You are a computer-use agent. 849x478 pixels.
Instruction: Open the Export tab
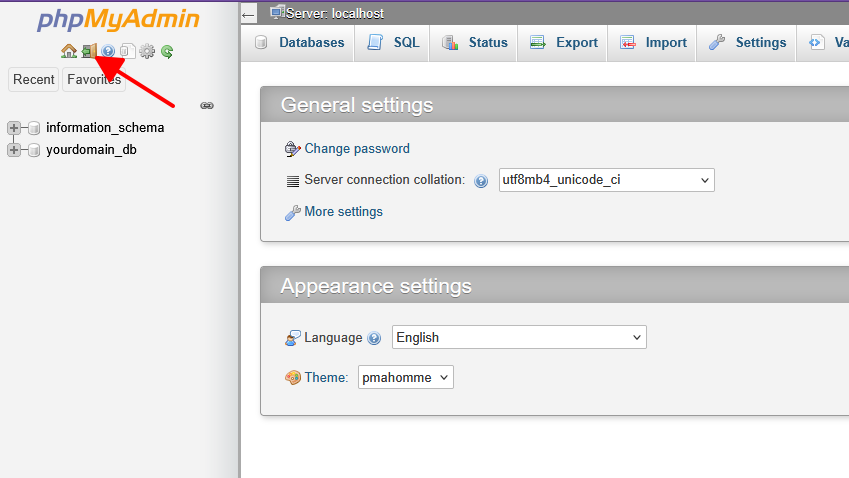coord(564,43)
